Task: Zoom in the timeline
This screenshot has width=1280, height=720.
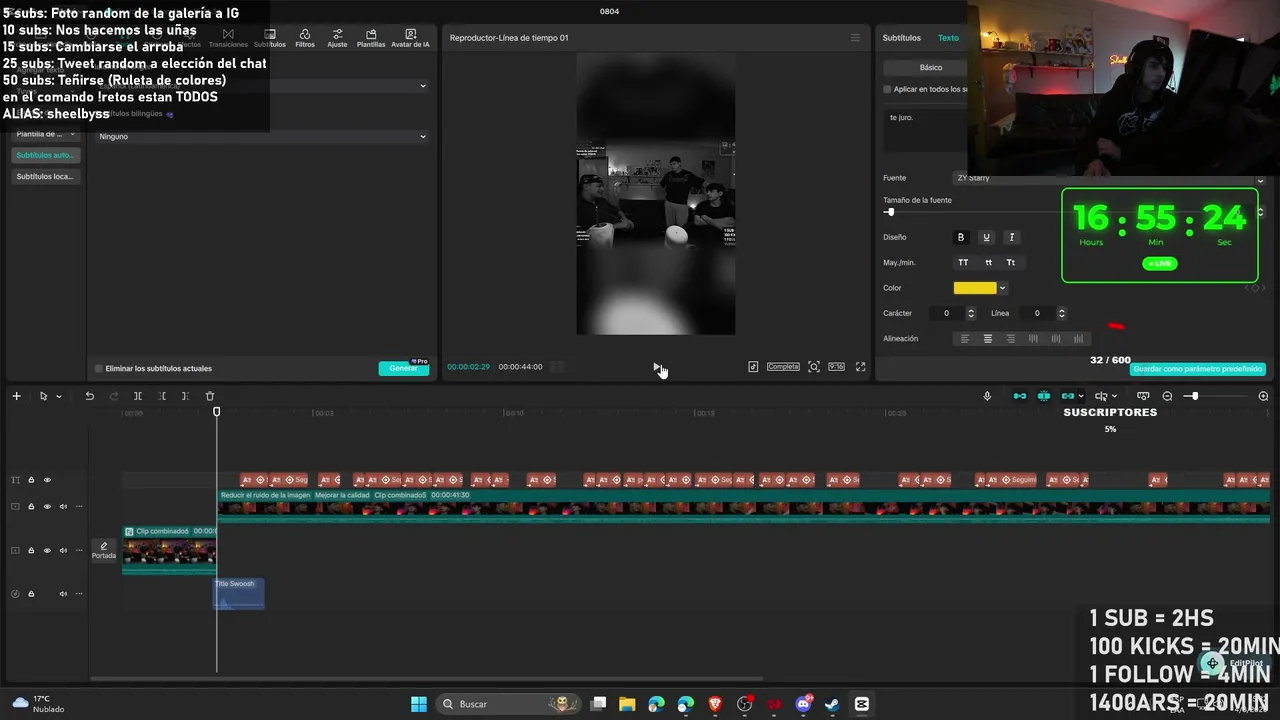Action: pyautogui.click(x=1263, y=396)
